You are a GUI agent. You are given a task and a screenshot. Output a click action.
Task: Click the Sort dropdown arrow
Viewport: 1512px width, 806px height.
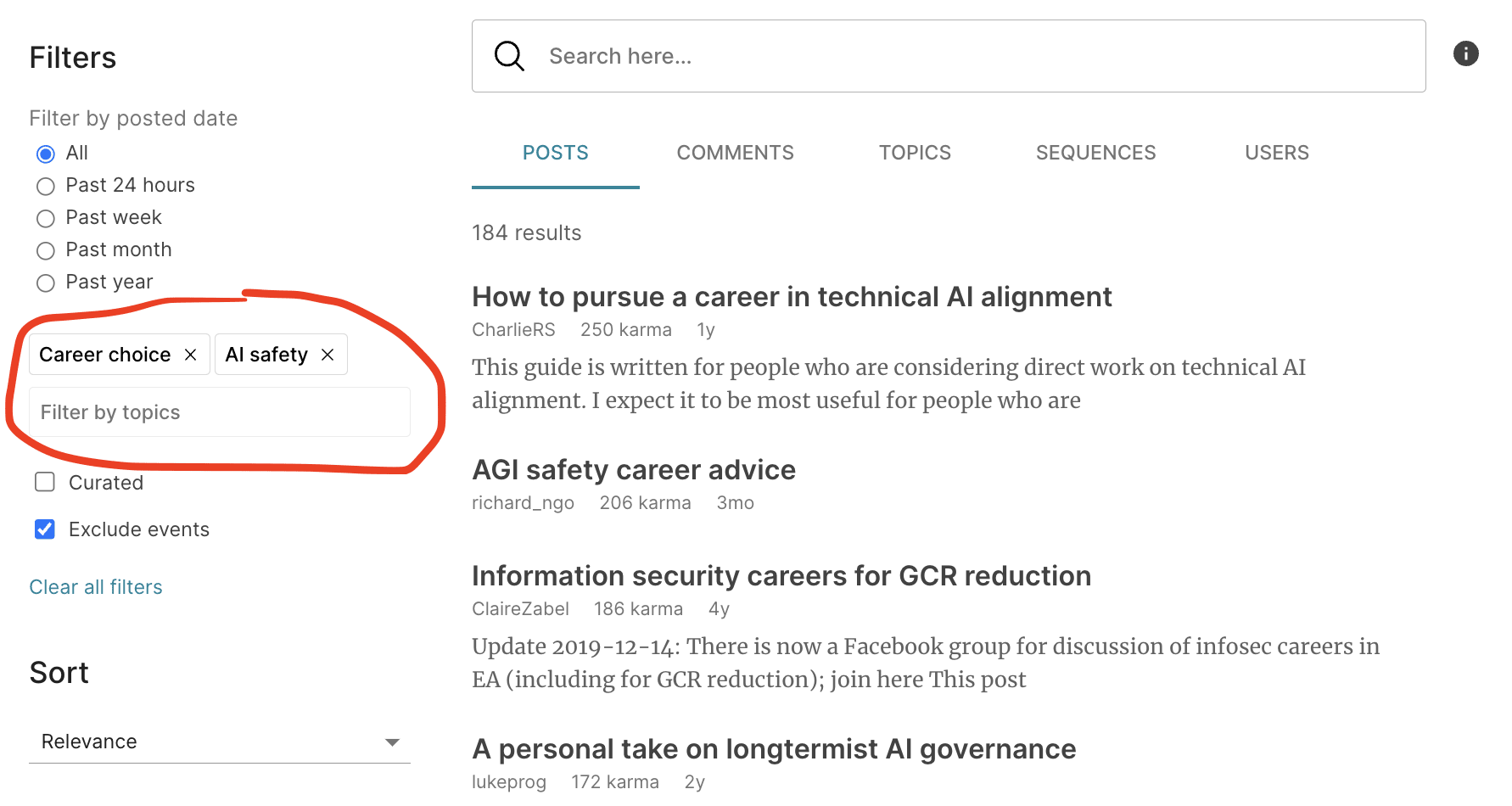392,742
